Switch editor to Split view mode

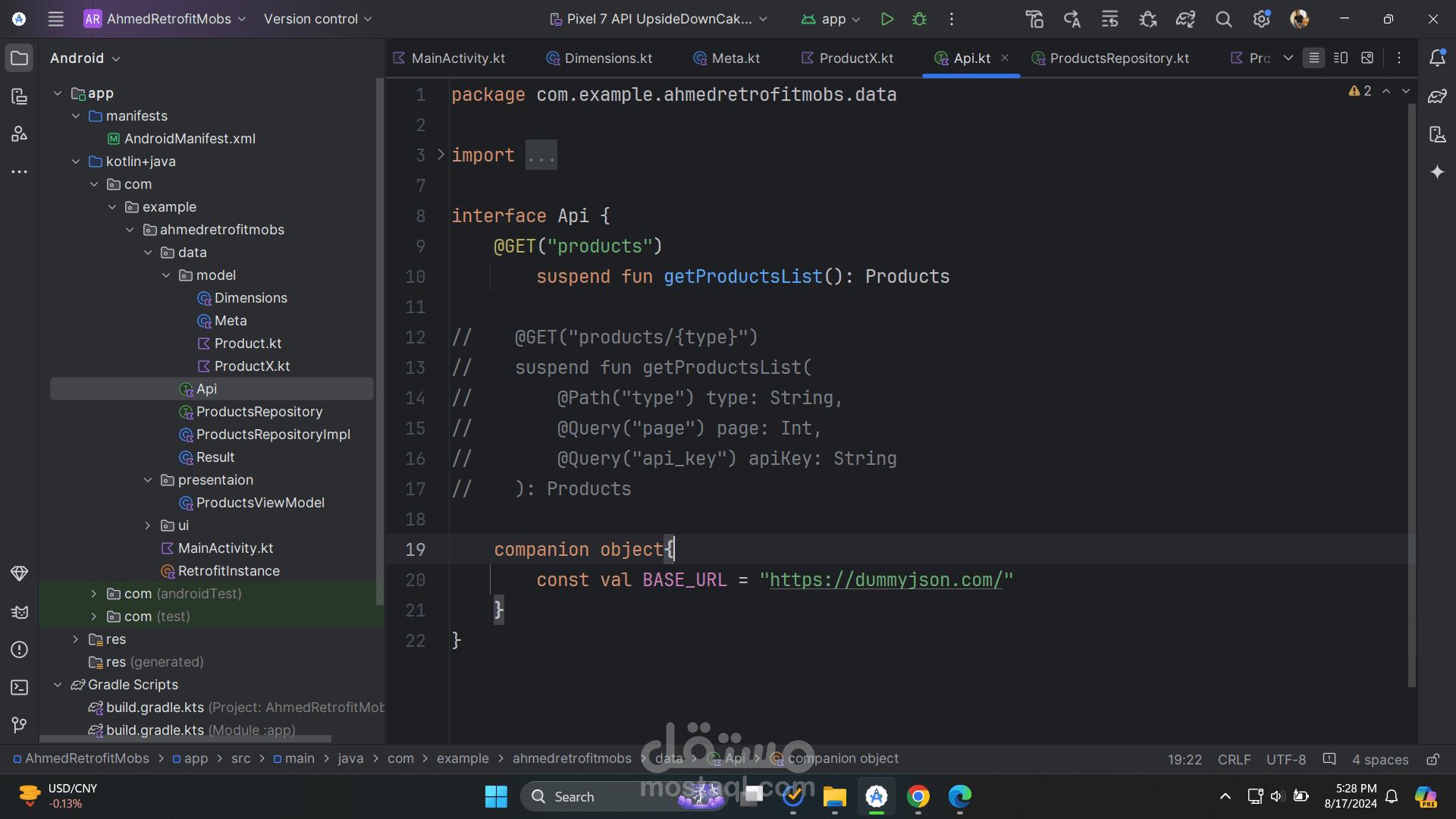1340,58
